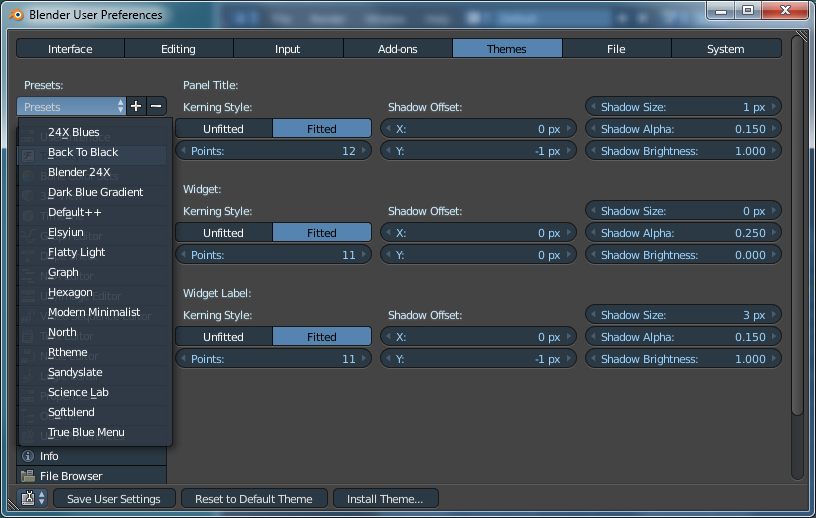This screenshot has width=816, height=518.
Task: Switch to the Themes tab
Action: (x=507, y=49)
